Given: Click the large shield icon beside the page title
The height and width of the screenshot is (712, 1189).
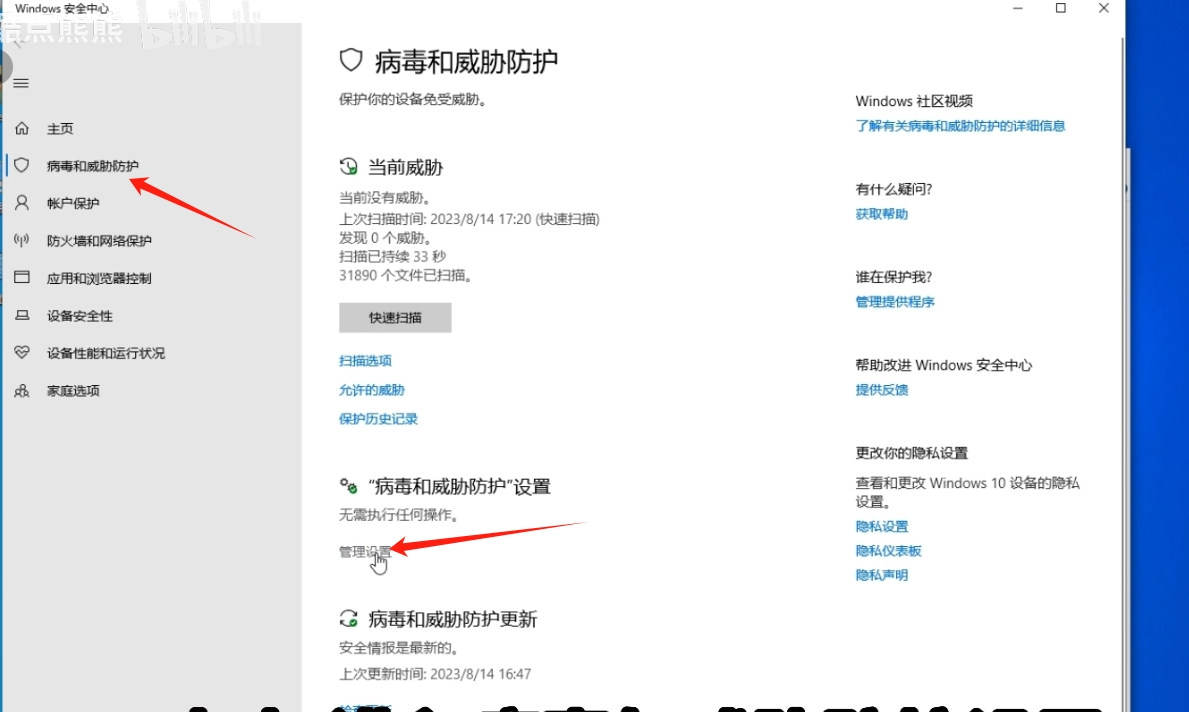Looking at the screenshot, I should [351, 61].
